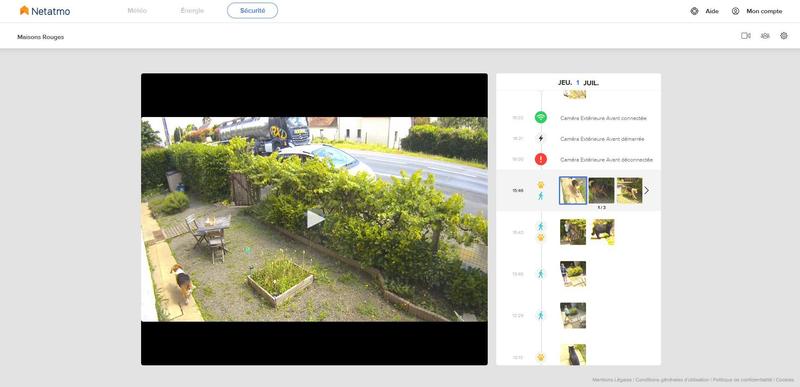The width and height of the screenshot is (800, 387).
Task: Play the video with the center play button
Action: 315,219
